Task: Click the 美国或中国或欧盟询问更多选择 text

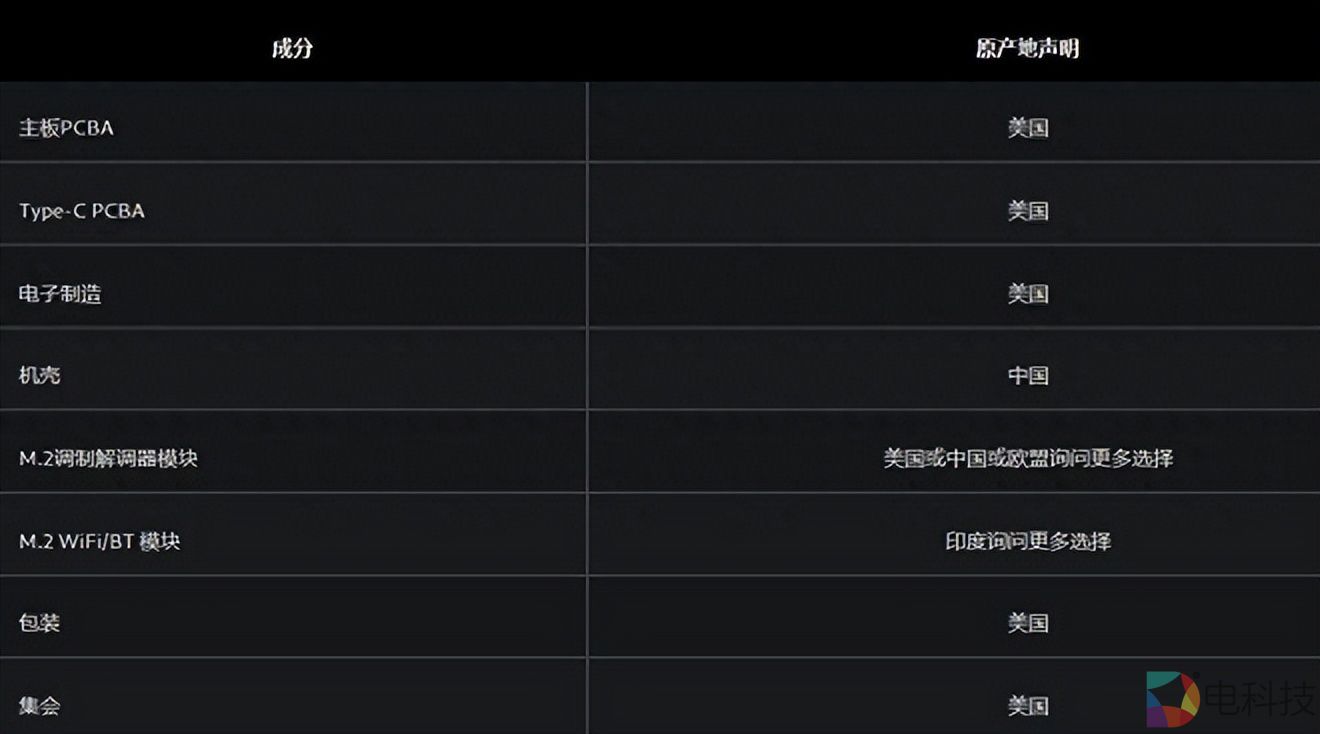Action: coord(1027,458)
